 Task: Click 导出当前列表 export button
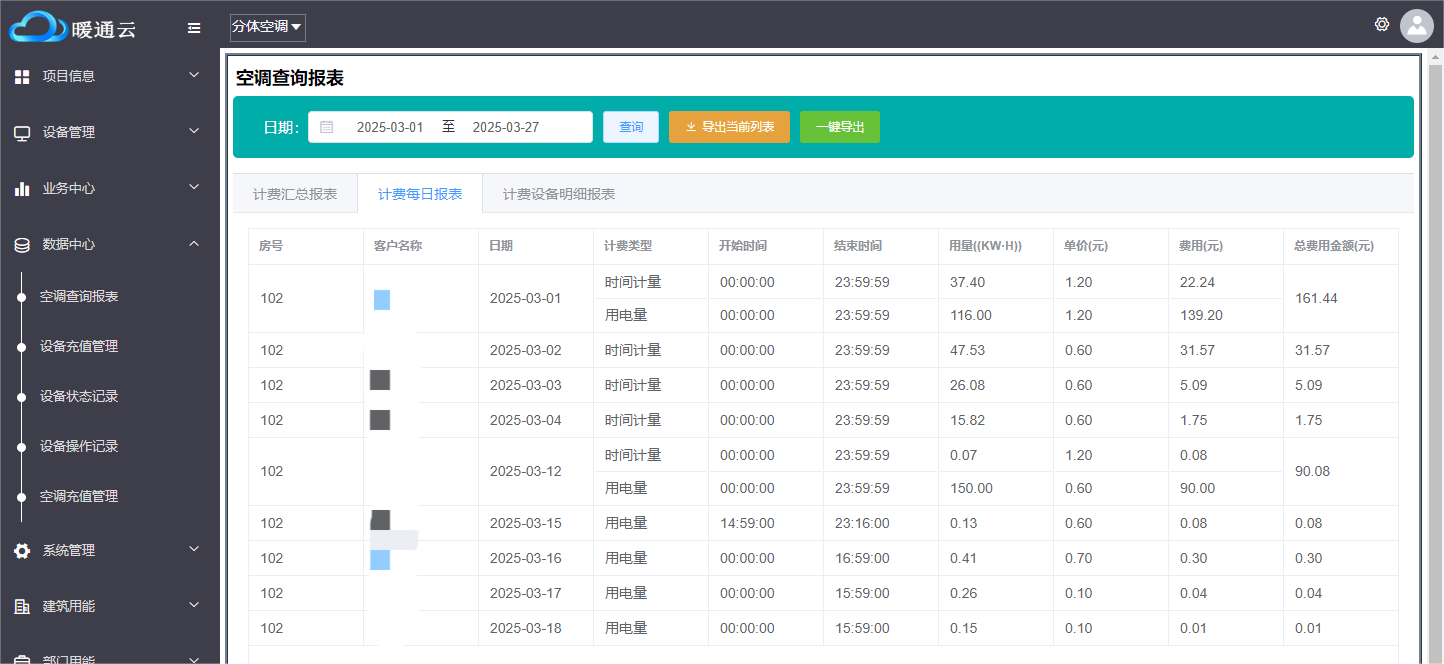click(729, 127)
